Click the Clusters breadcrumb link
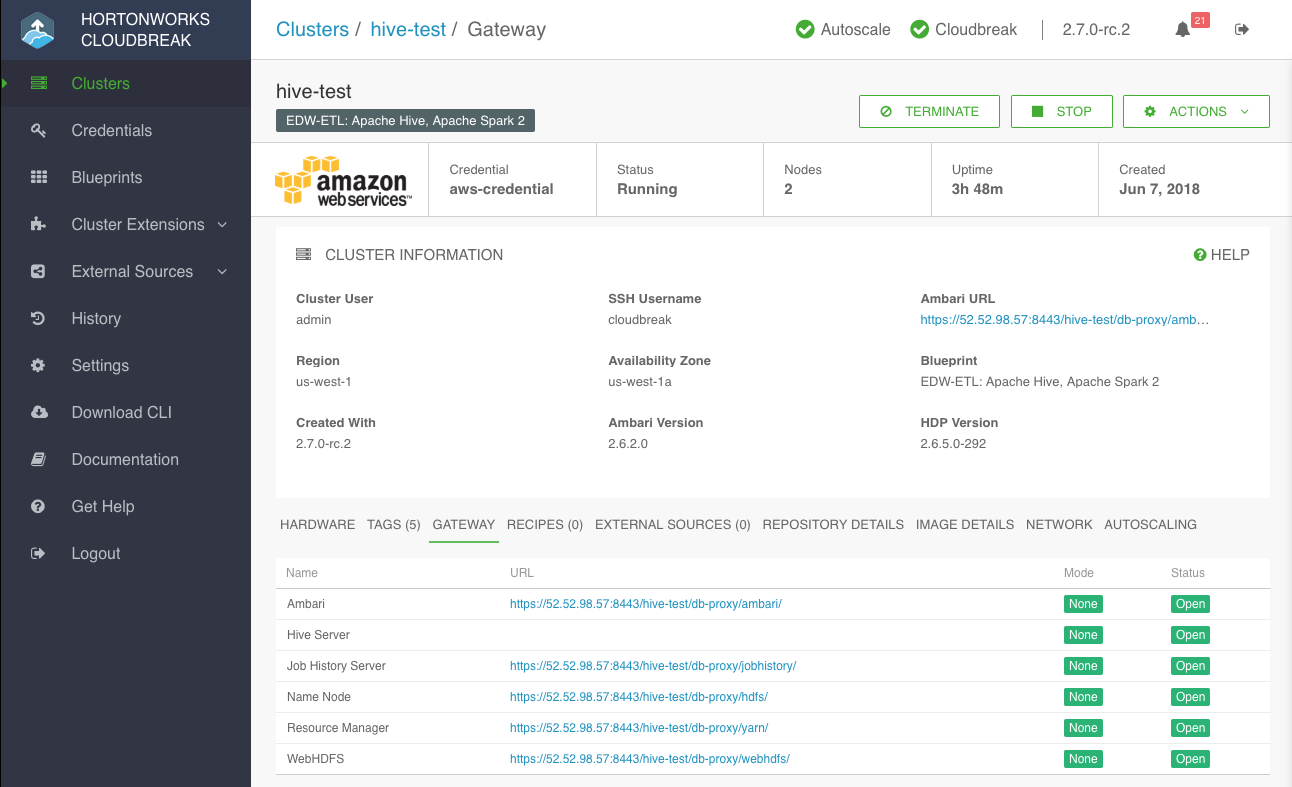This screenshot has width=1292, height=787. (x=312, y=29)
